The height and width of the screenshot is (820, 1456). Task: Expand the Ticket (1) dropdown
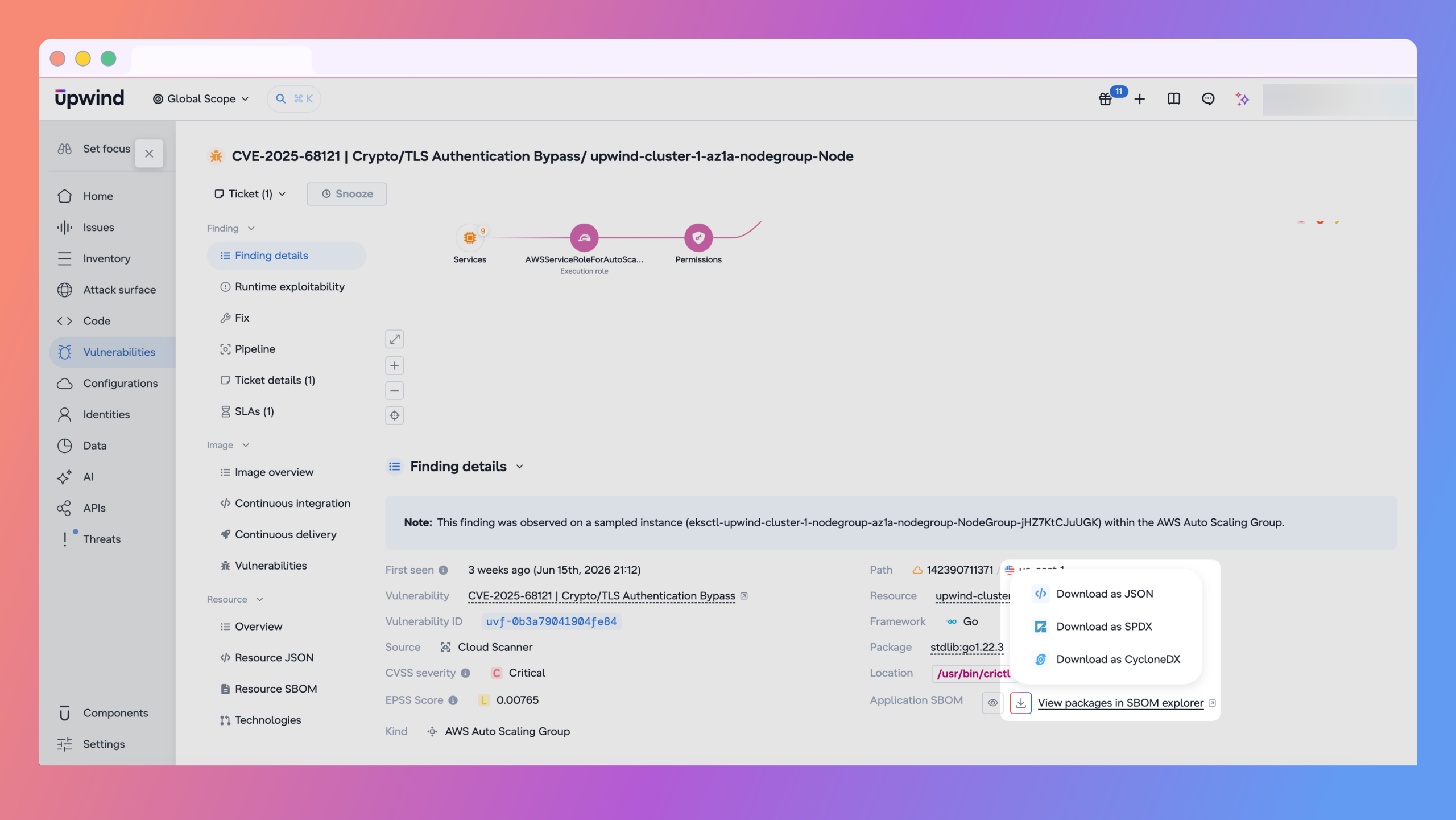[250, 194]
